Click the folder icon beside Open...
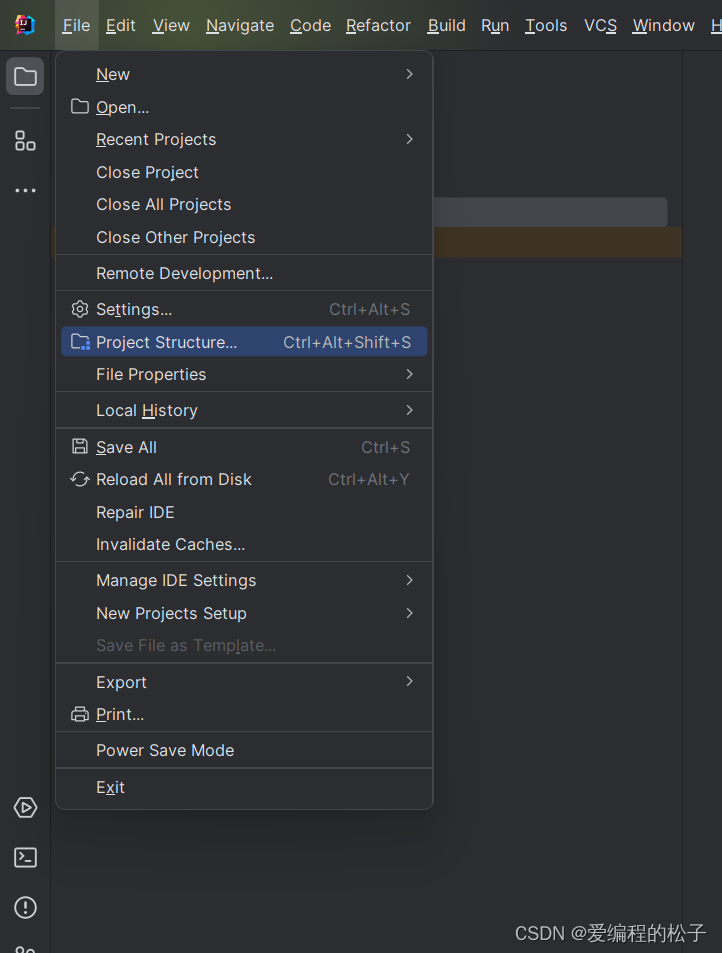Viewport: 722px width, 953px height. tap(80, 106)
